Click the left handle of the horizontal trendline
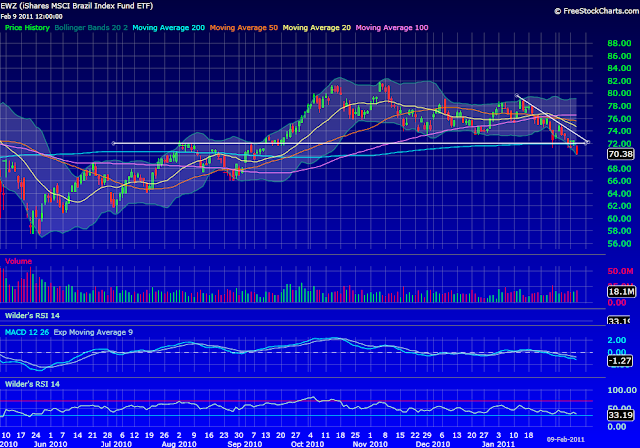The image size is (640, 448). coord(114,143)
